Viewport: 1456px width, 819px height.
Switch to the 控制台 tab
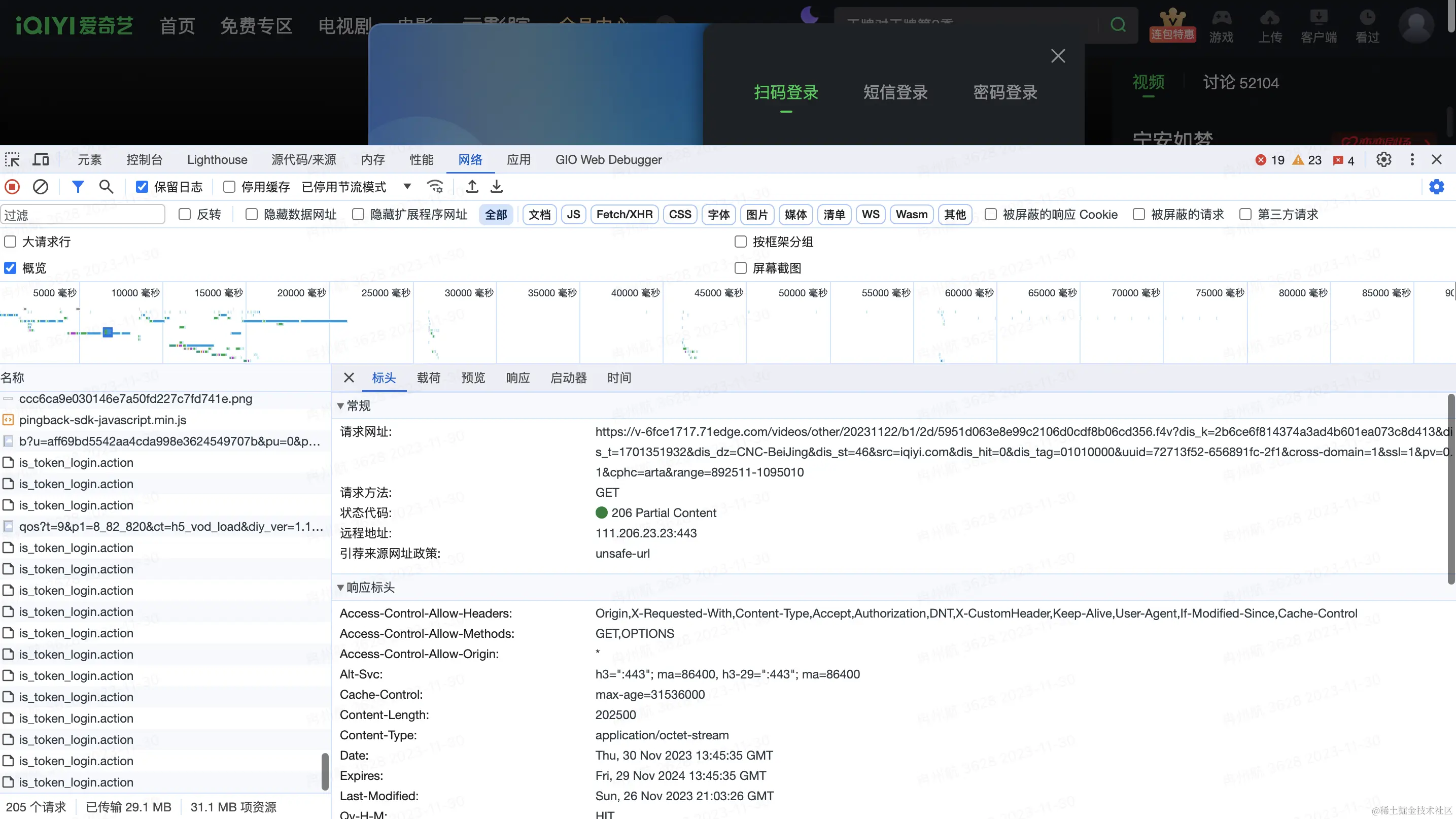pyautogui.click(x=144, y=159)
